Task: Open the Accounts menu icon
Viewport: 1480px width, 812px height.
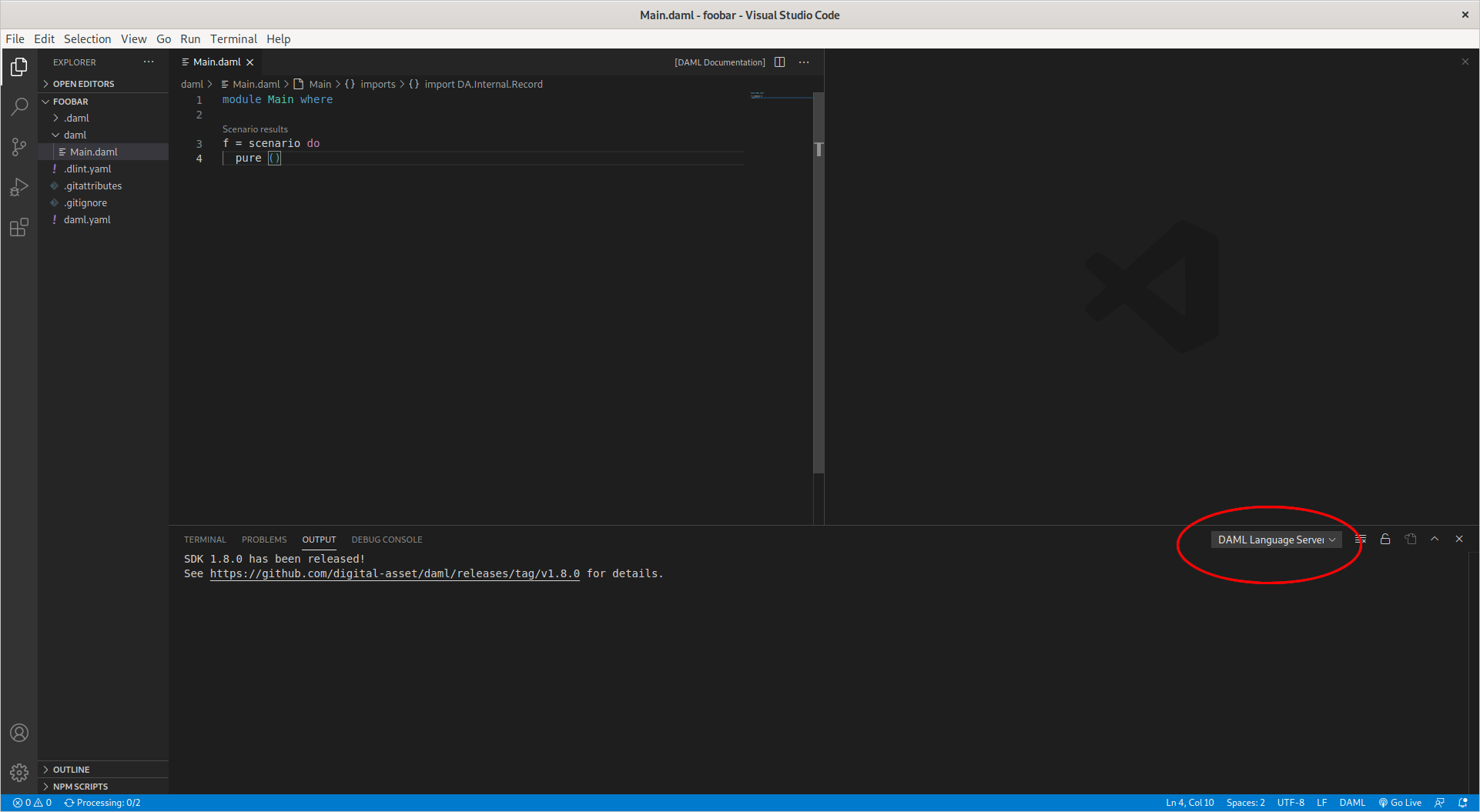Action: coord(19,733)
